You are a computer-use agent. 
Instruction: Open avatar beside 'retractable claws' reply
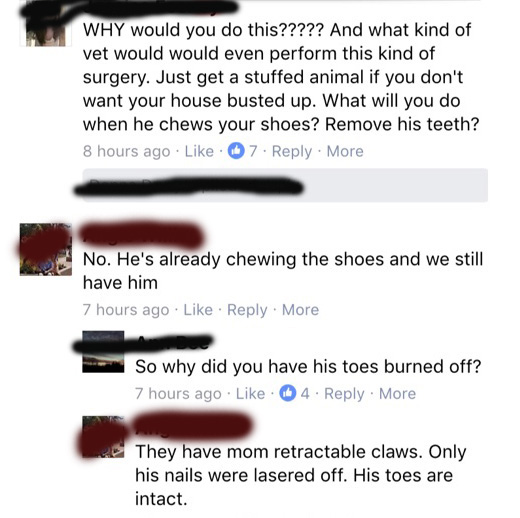103,436
